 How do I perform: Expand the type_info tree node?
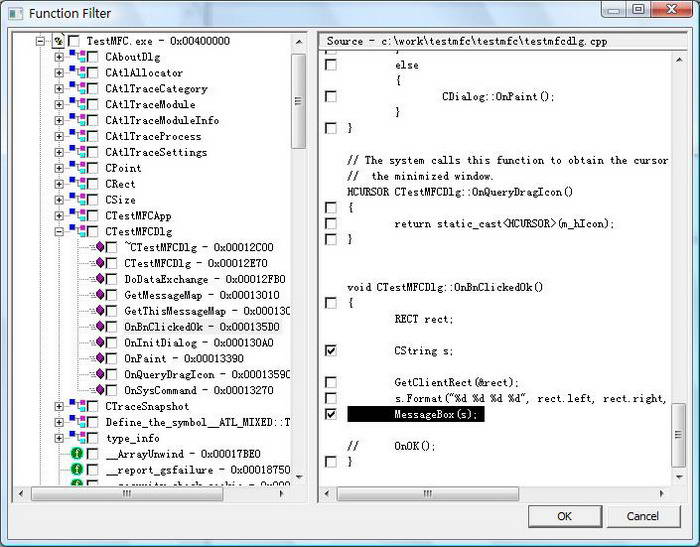59,438
